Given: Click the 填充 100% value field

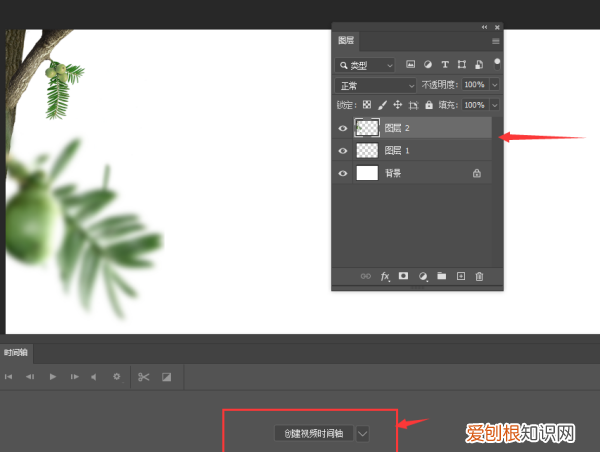Looking at the screenshot, I should click(475, 105).
